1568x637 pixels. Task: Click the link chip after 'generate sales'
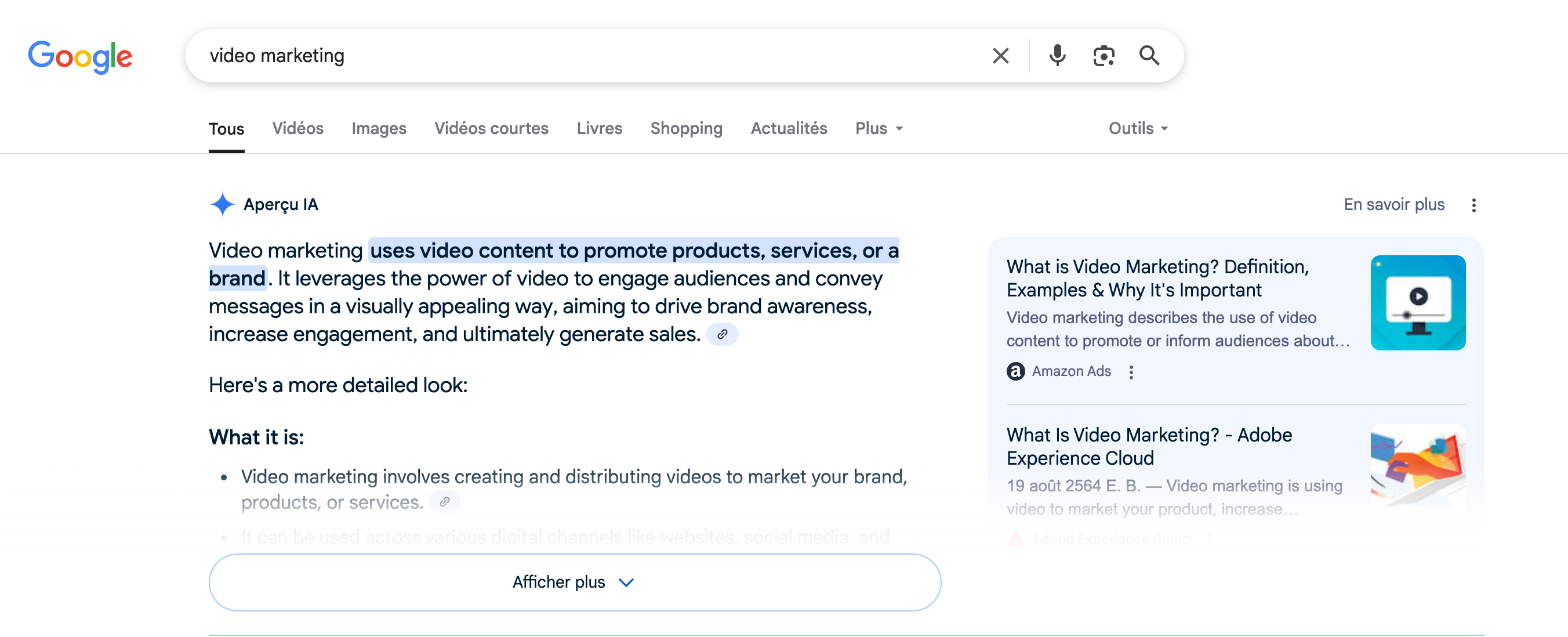pos(722,334)
